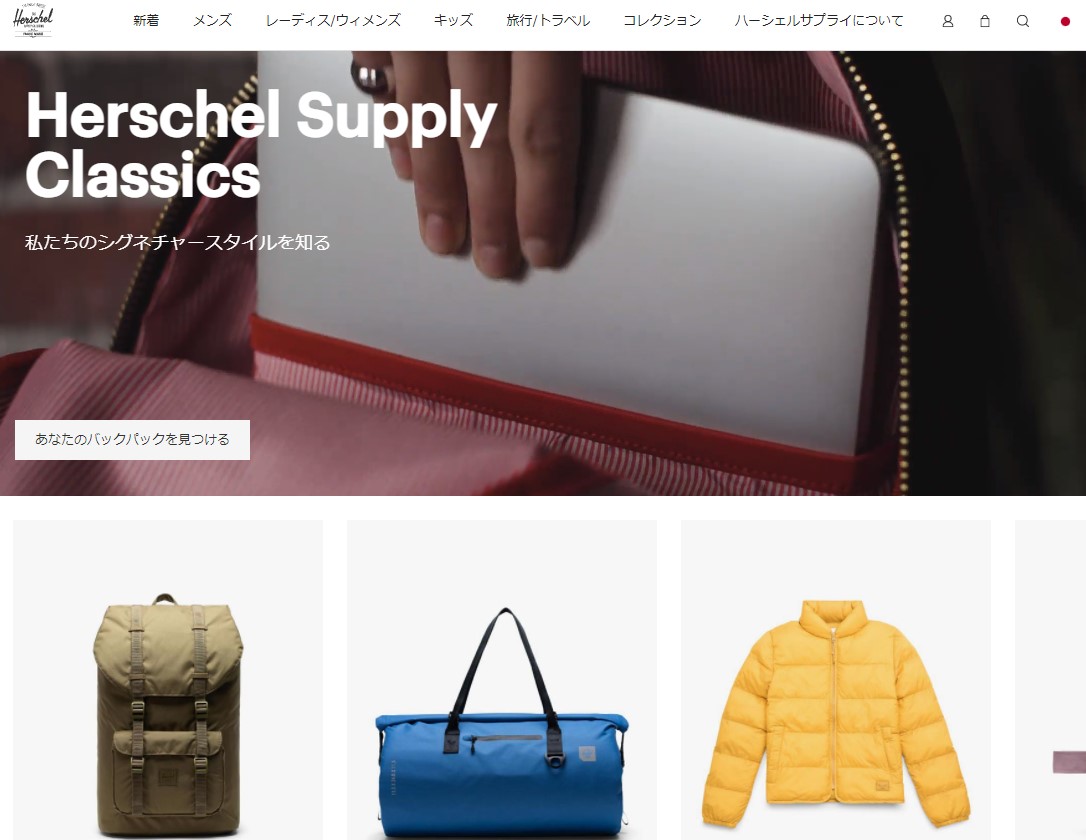This screenshot has height=840, width=1086.
Task: Open the shopping bag icon
Action: tap(985, 21)
